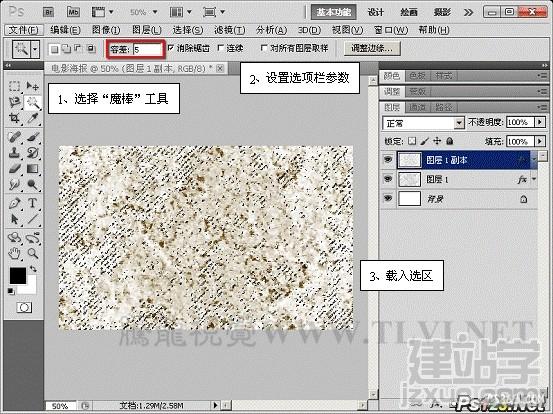The image size is (553, 414).
Task: Launch Mini Bridge from the top bar
Action: 73,12
